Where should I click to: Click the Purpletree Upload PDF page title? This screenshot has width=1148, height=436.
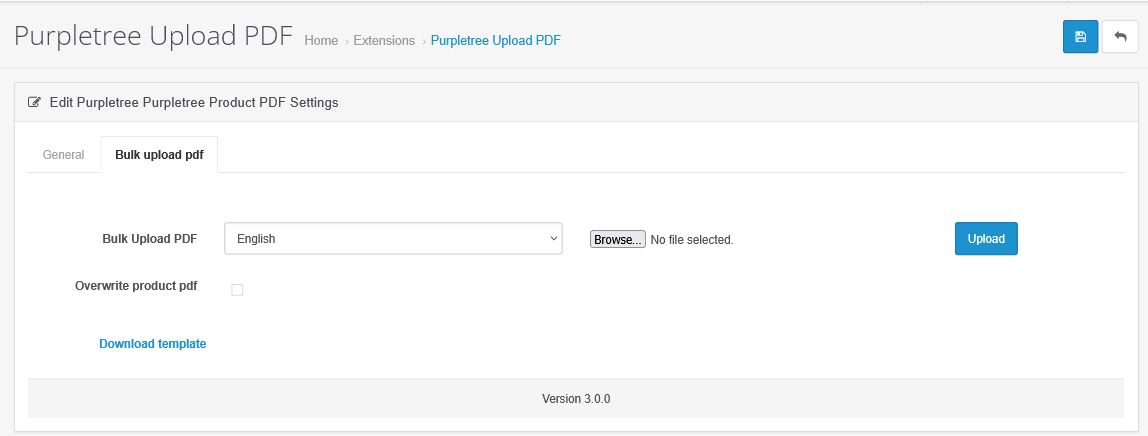pos(153,36)
